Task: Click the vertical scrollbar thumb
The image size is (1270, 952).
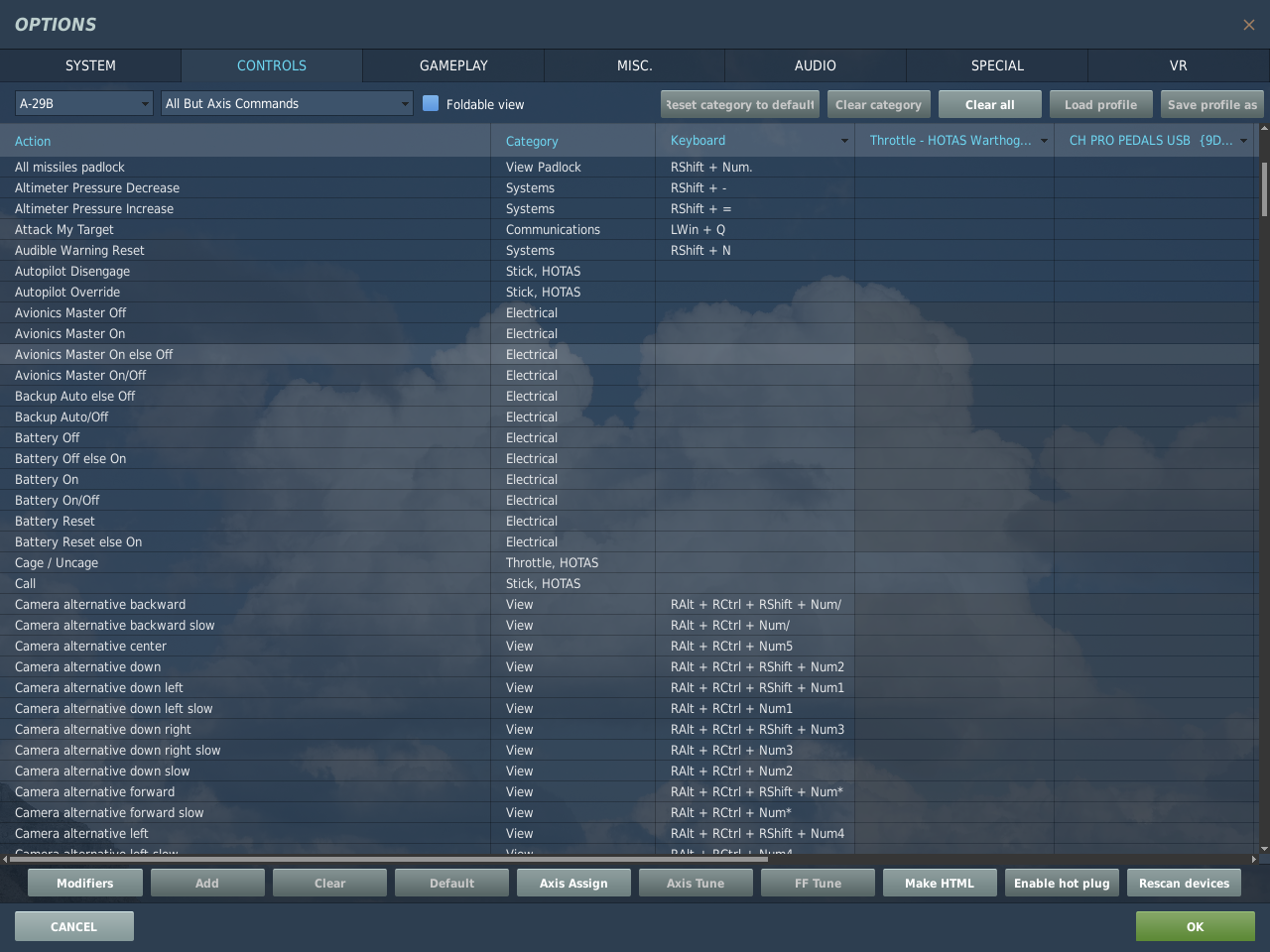Action: pyautogui.click(x=1264, y=189)
